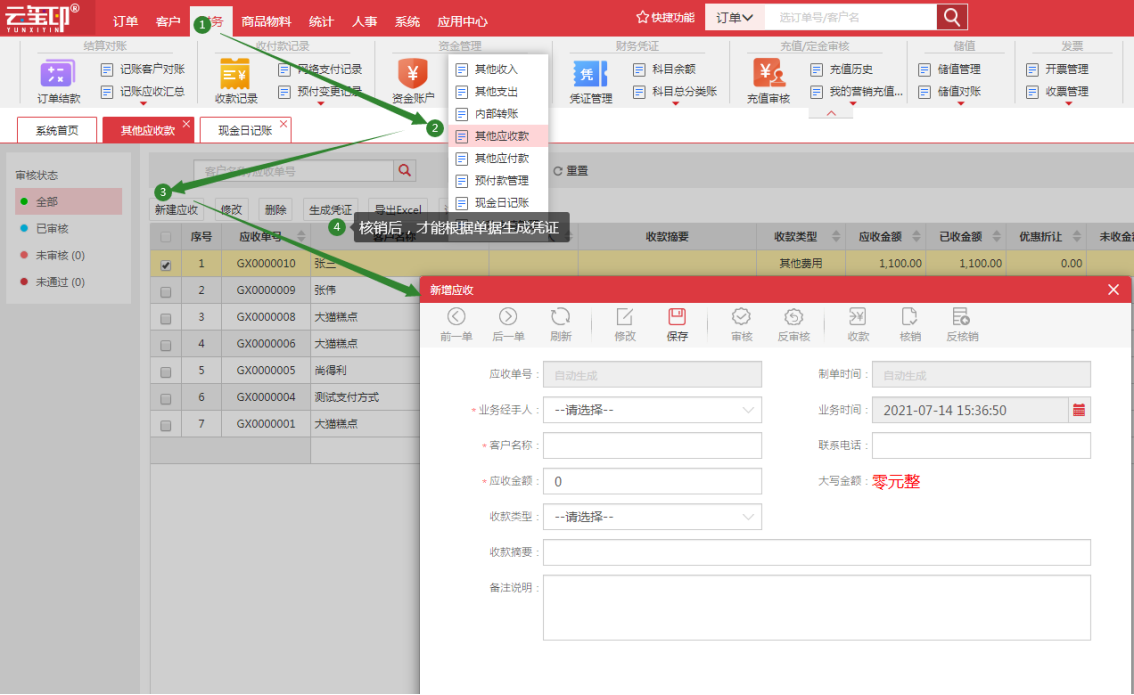The image size is (1134, 695).
Task: Click the 客户名称 input field
Action: point(652,445)
